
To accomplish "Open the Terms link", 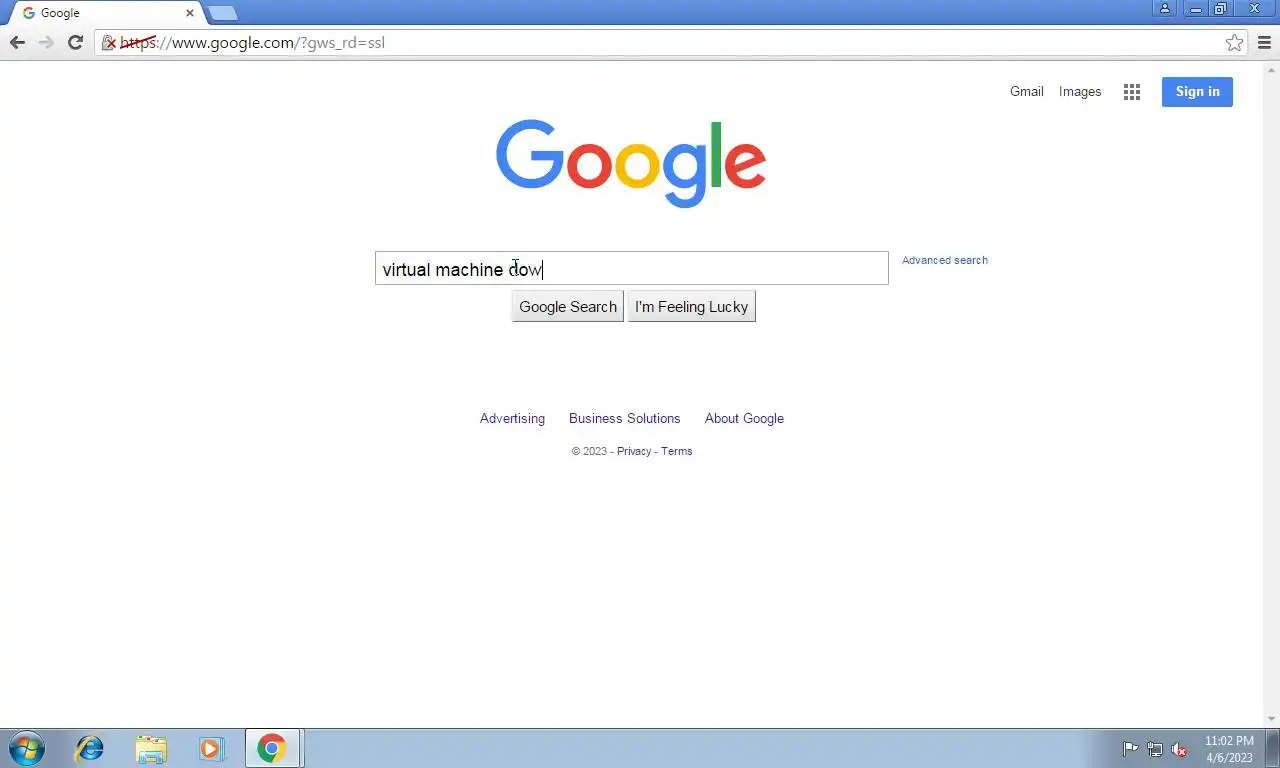I will 676,451.
